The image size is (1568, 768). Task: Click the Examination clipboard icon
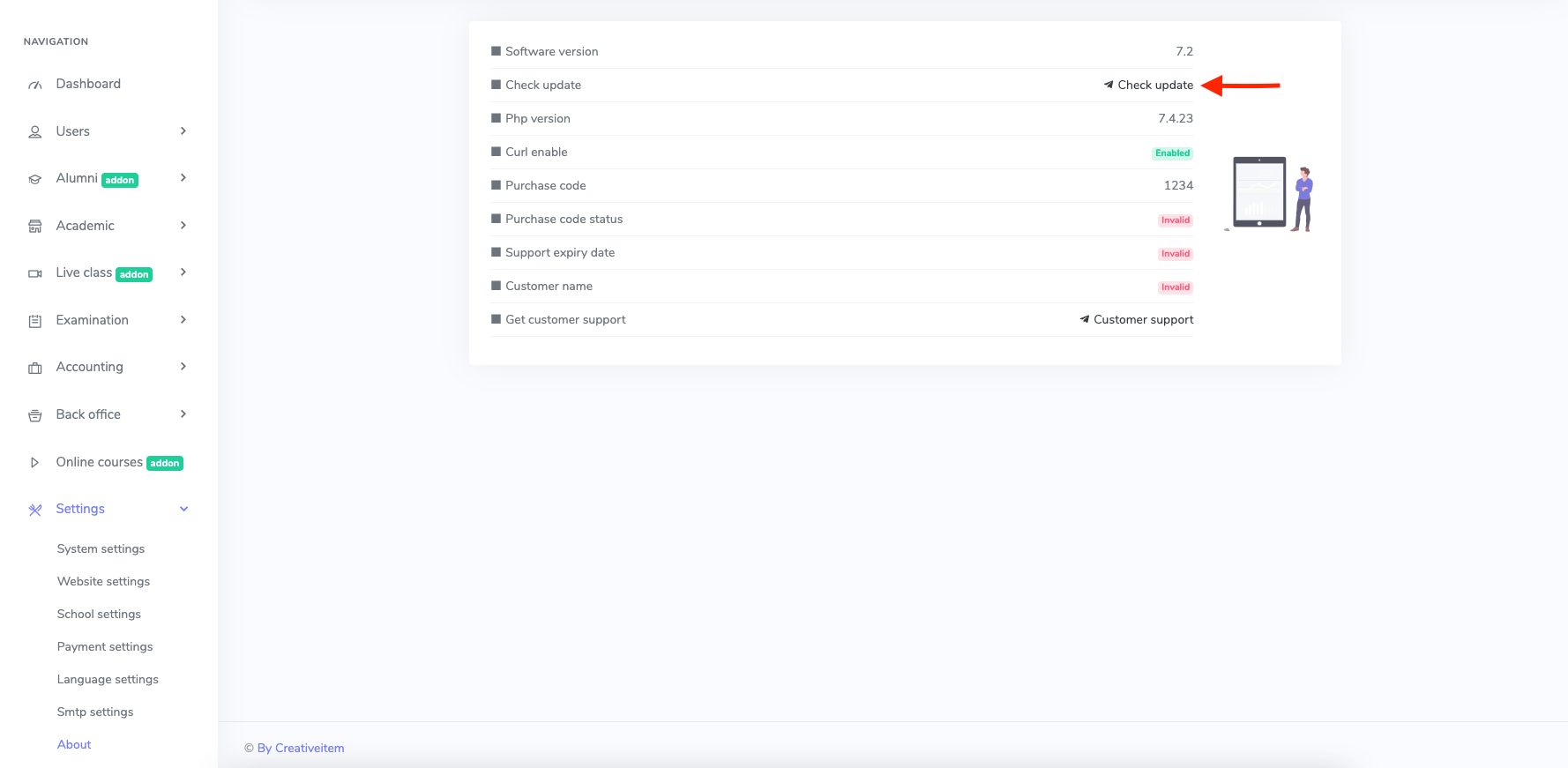35,321
